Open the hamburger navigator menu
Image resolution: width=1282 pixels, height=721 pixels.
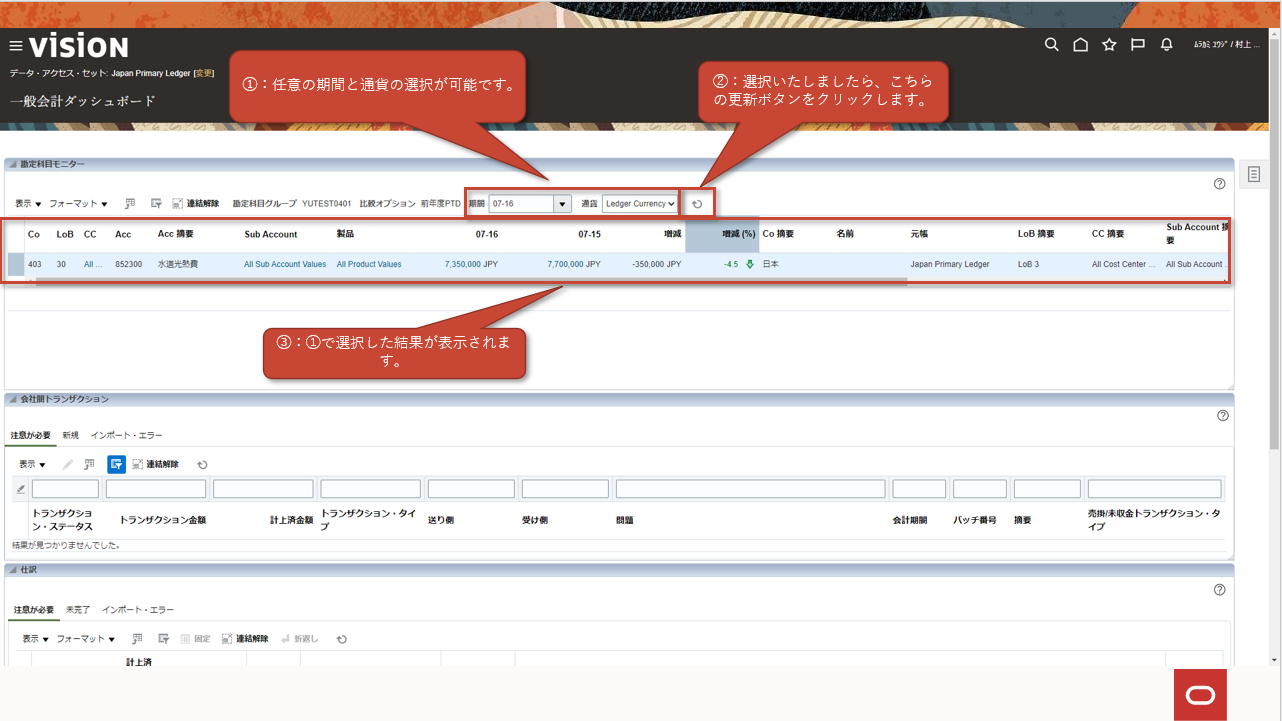(x=16, y=46)
